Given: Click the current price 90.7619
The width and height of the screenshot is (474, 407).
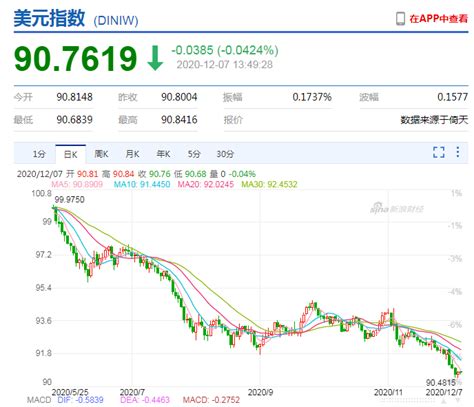Looking at the screenshot, I should point(76,59).
